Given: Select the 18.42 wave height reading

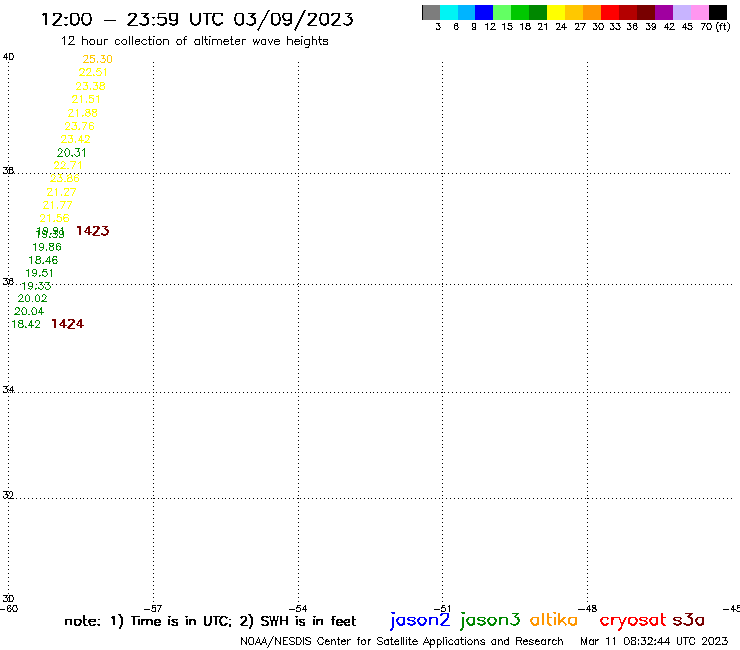Looking at the screenshot, I should click(x=25, y=324).
